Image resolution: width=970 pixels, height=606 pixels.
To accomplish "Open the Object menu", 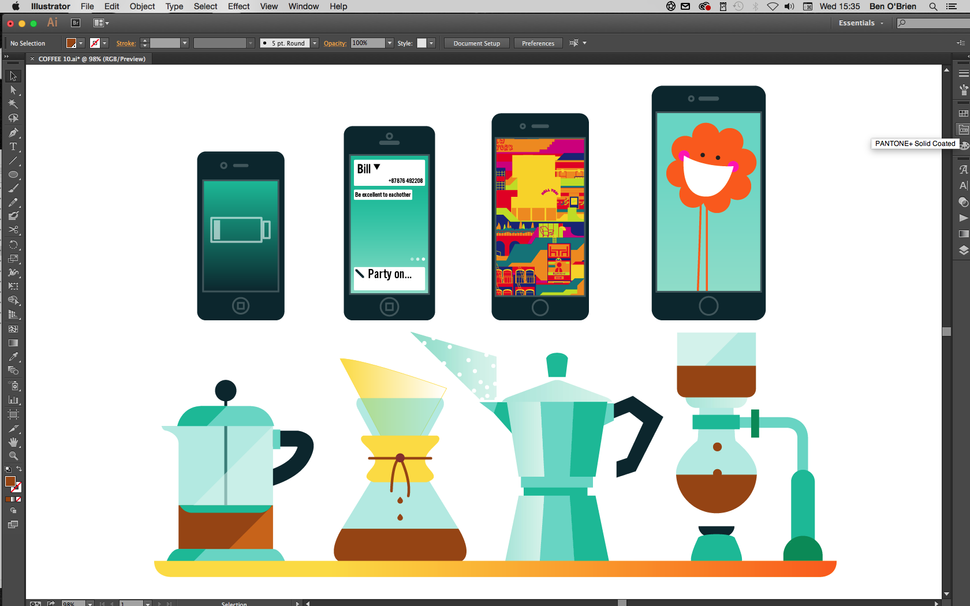I will (142, 6).
